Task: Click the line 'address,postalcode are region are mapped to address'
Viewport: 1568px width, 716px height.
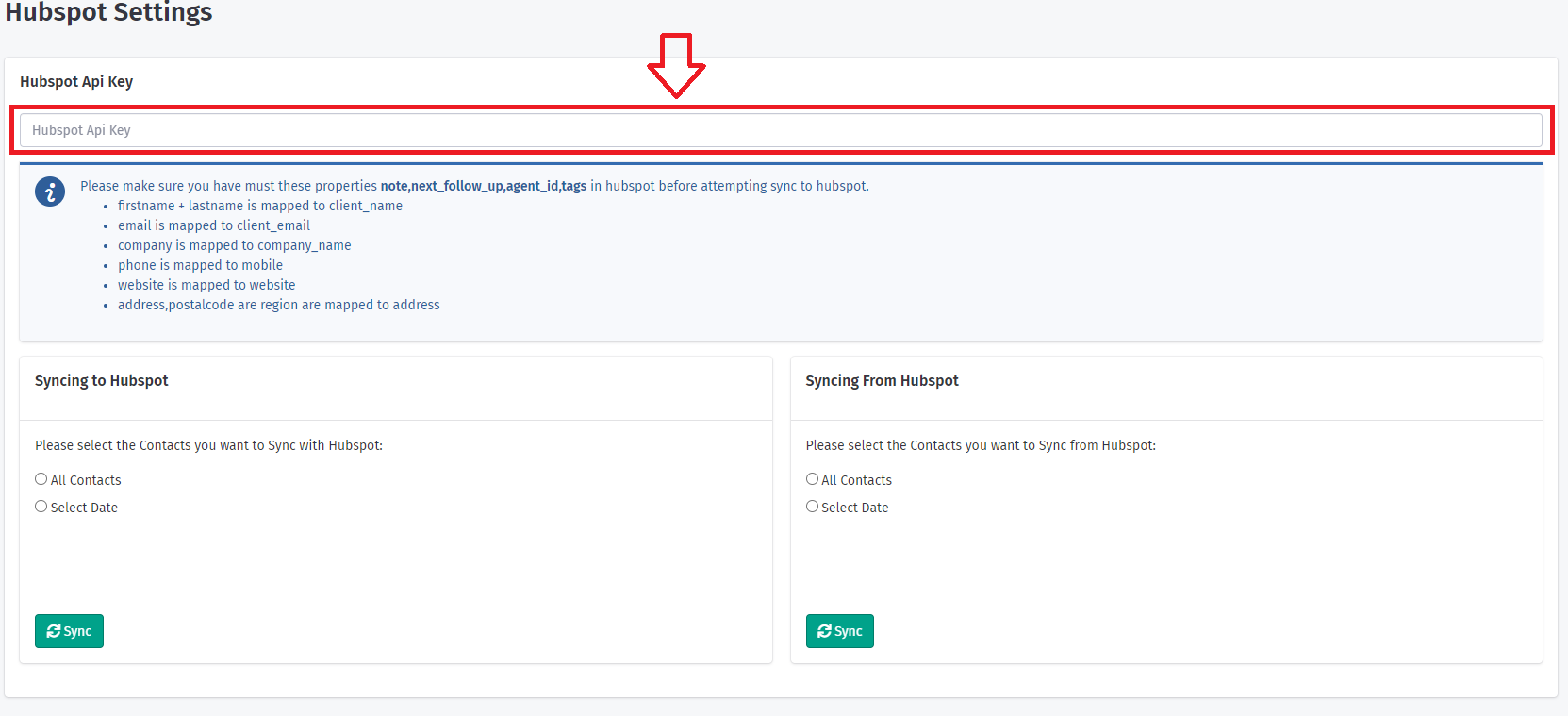Action: tap(279, 305)
